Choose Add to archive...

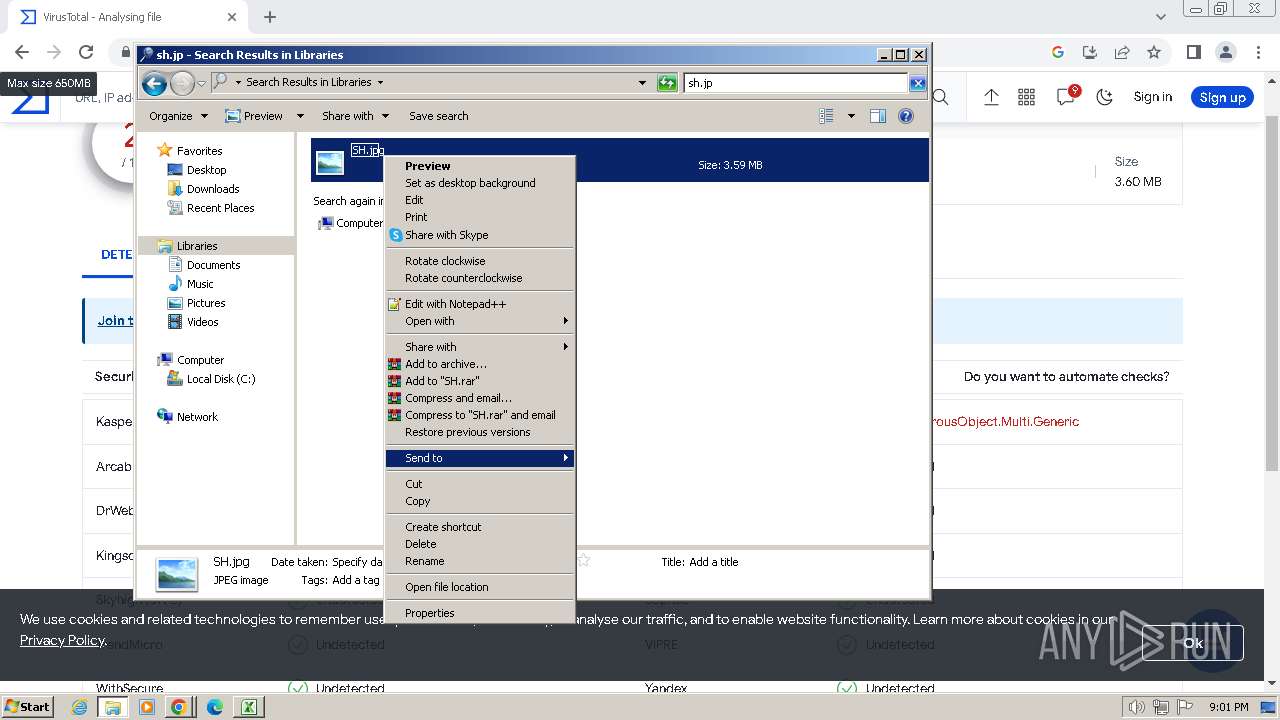point(480,364)
